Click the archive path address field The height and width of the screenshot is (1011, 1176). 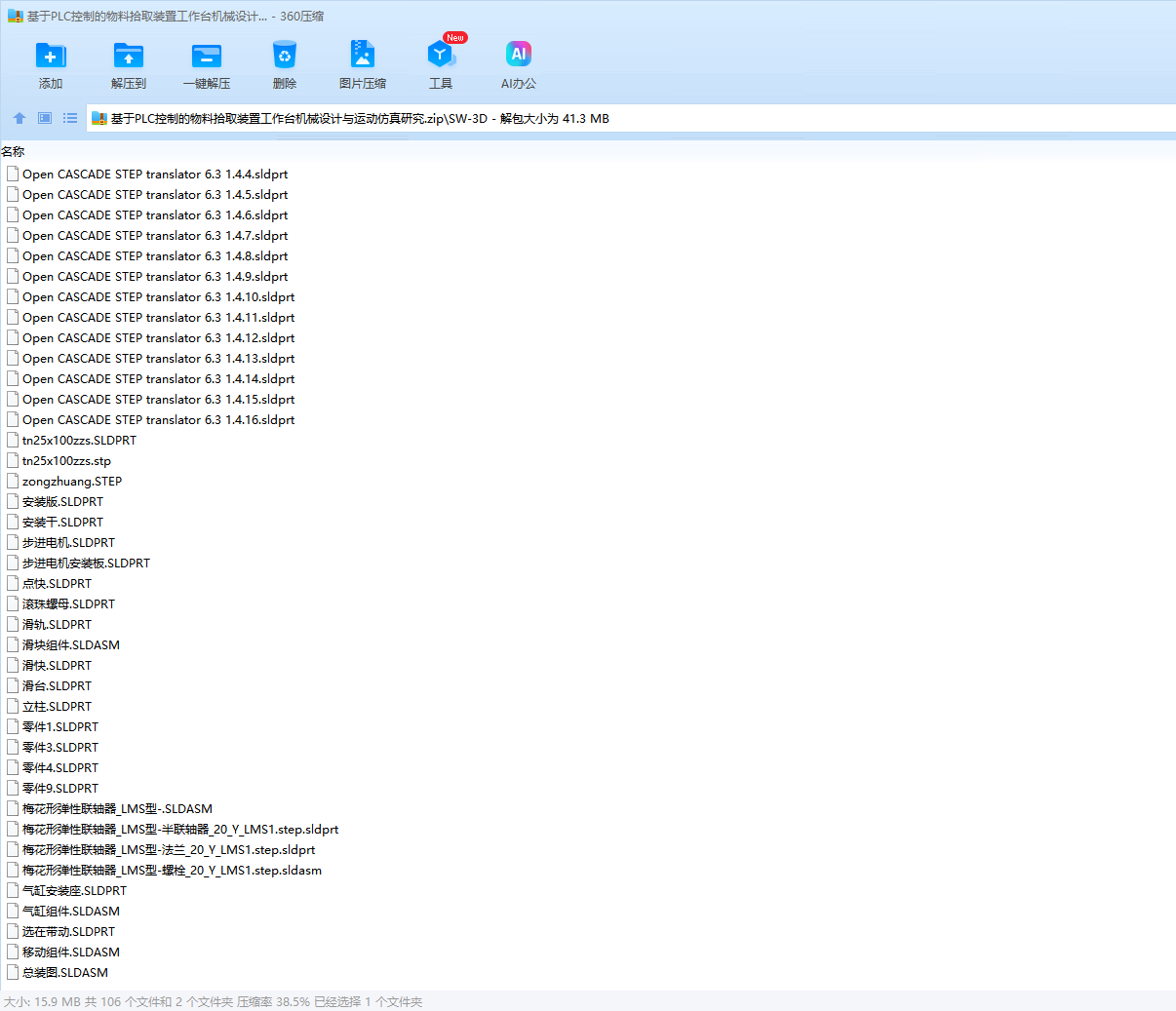click(631, 118)
